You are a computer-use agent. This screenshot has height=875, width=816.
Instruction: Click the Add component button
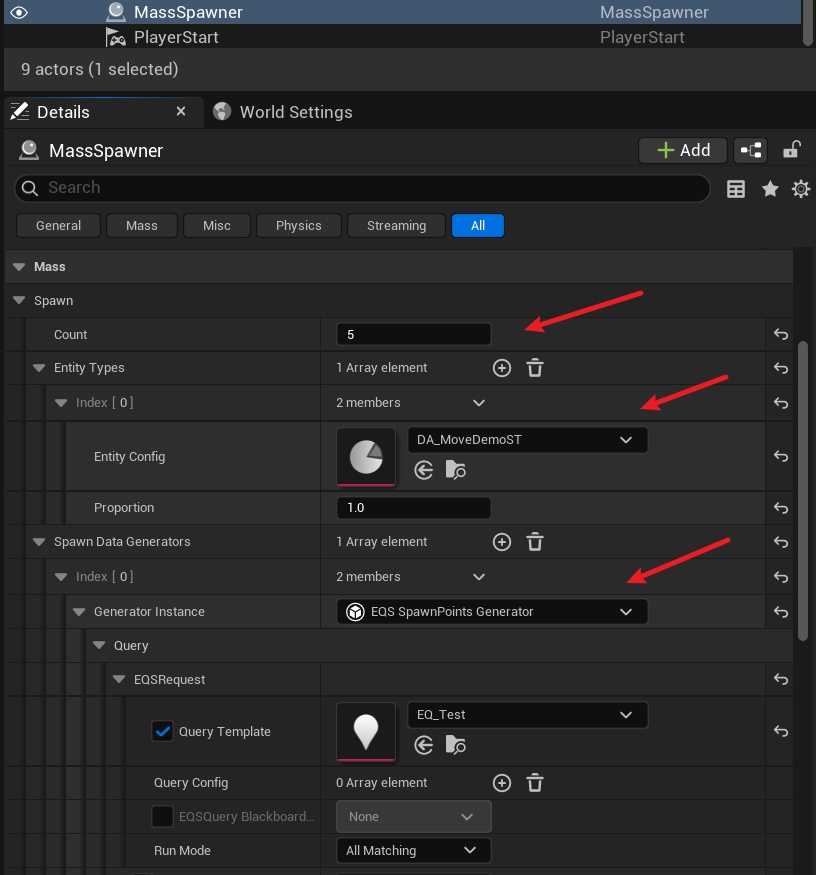click(683, 150)
